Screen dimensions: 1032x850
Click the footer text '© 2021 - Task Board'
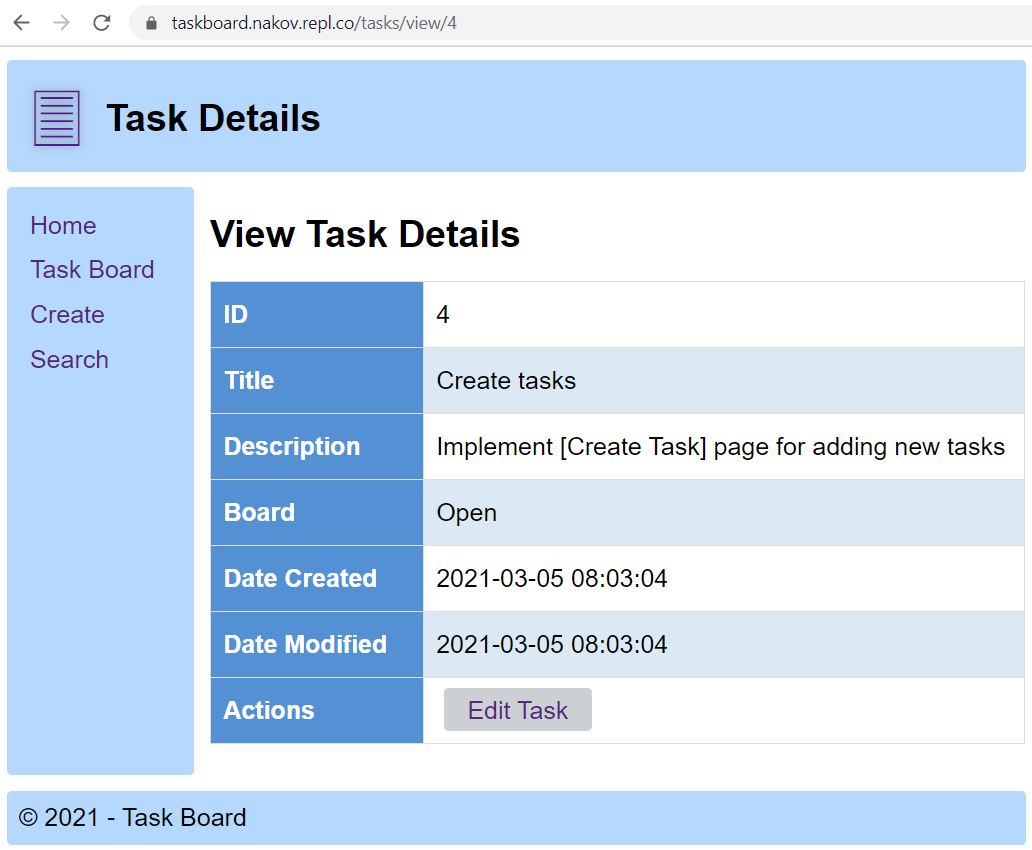pyautogui.click(x=136, y=817)
